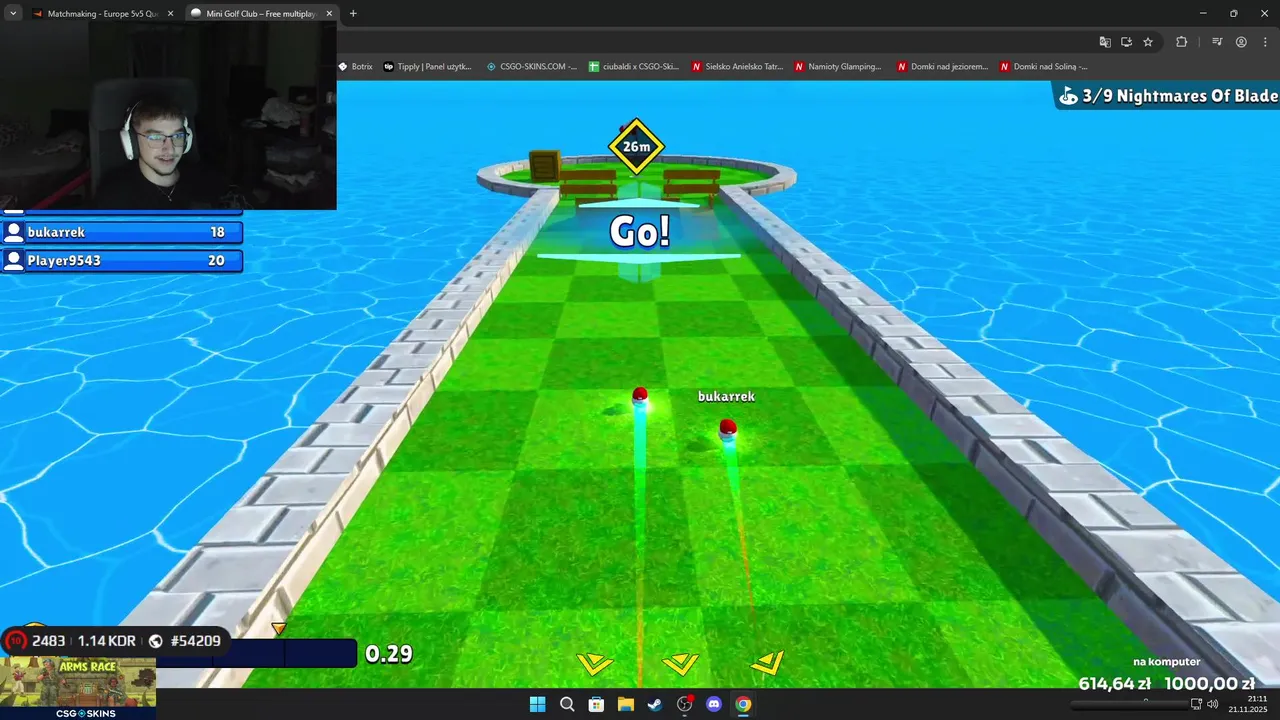Screen dimensions: 1280x720
Task: Click the 0.29 power value readout
Action: 389,654
